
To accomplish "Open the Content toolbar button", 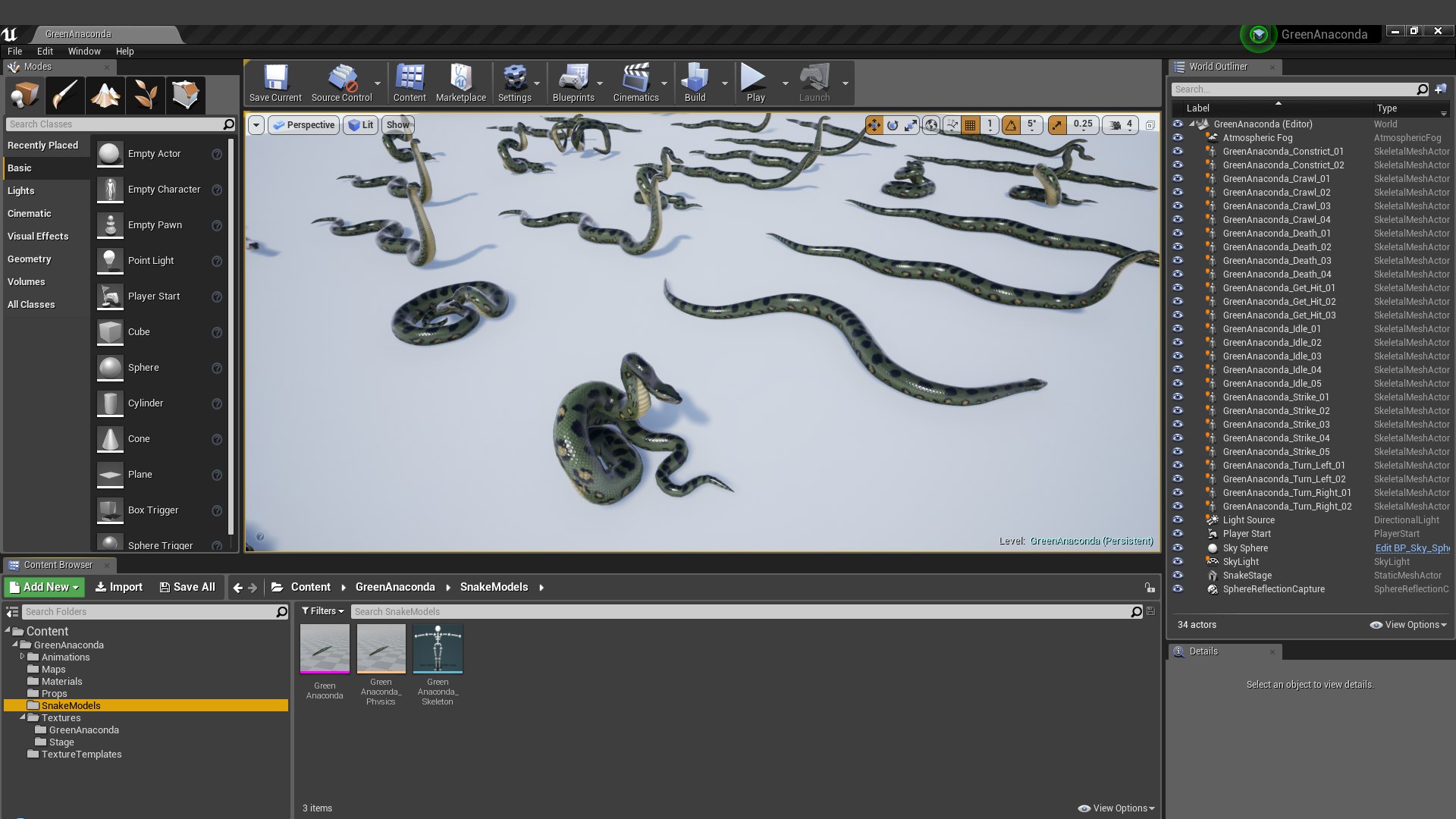I will [x=409, y=83].
